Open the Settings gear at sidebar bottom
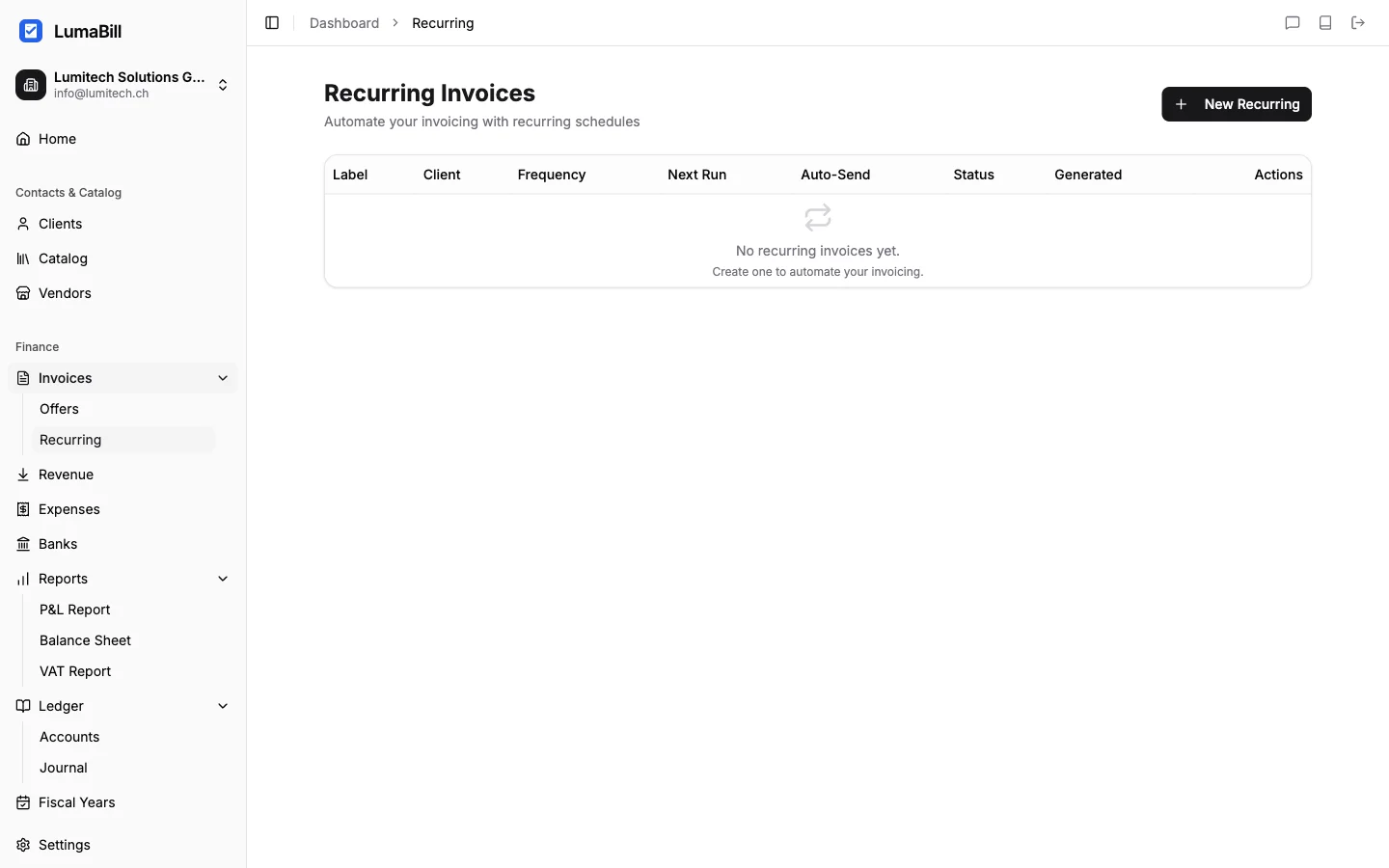This screenshot has width=1389, height=868. (x=22, y=845)
